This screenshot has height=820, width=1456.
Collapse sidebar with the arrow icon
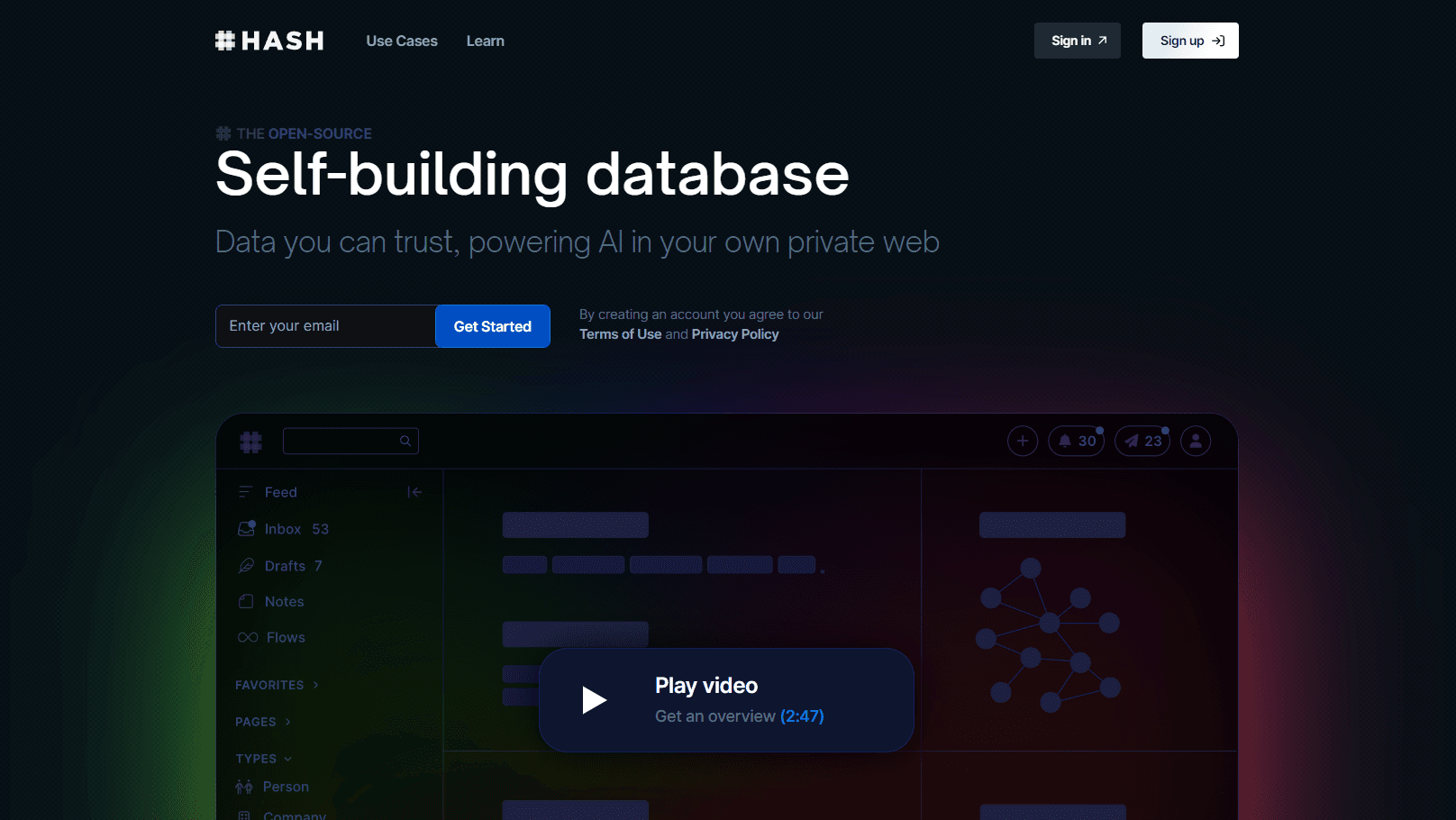[414, 492]
